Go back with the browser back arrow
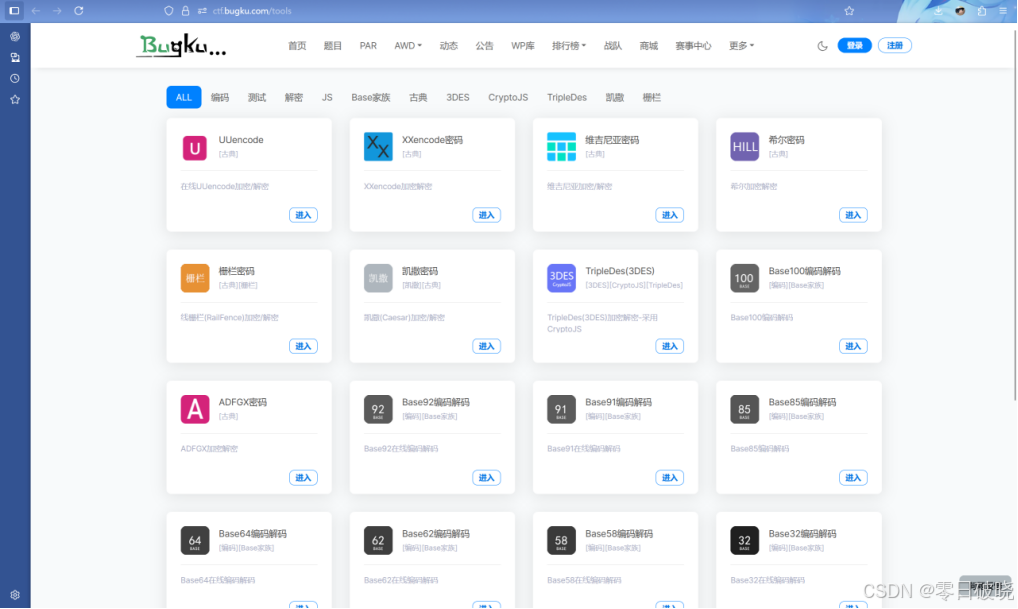Viewport: 1018px width, 609px height. click(36, 10)
